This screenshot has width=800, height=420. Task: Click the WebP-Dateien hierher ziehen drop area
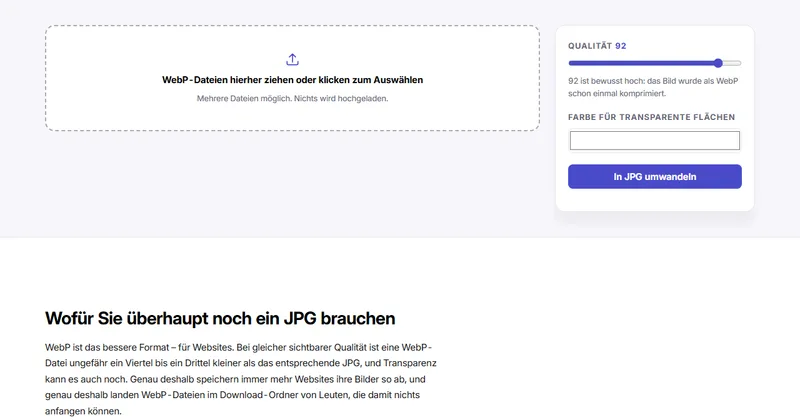(x=292, y=78)
